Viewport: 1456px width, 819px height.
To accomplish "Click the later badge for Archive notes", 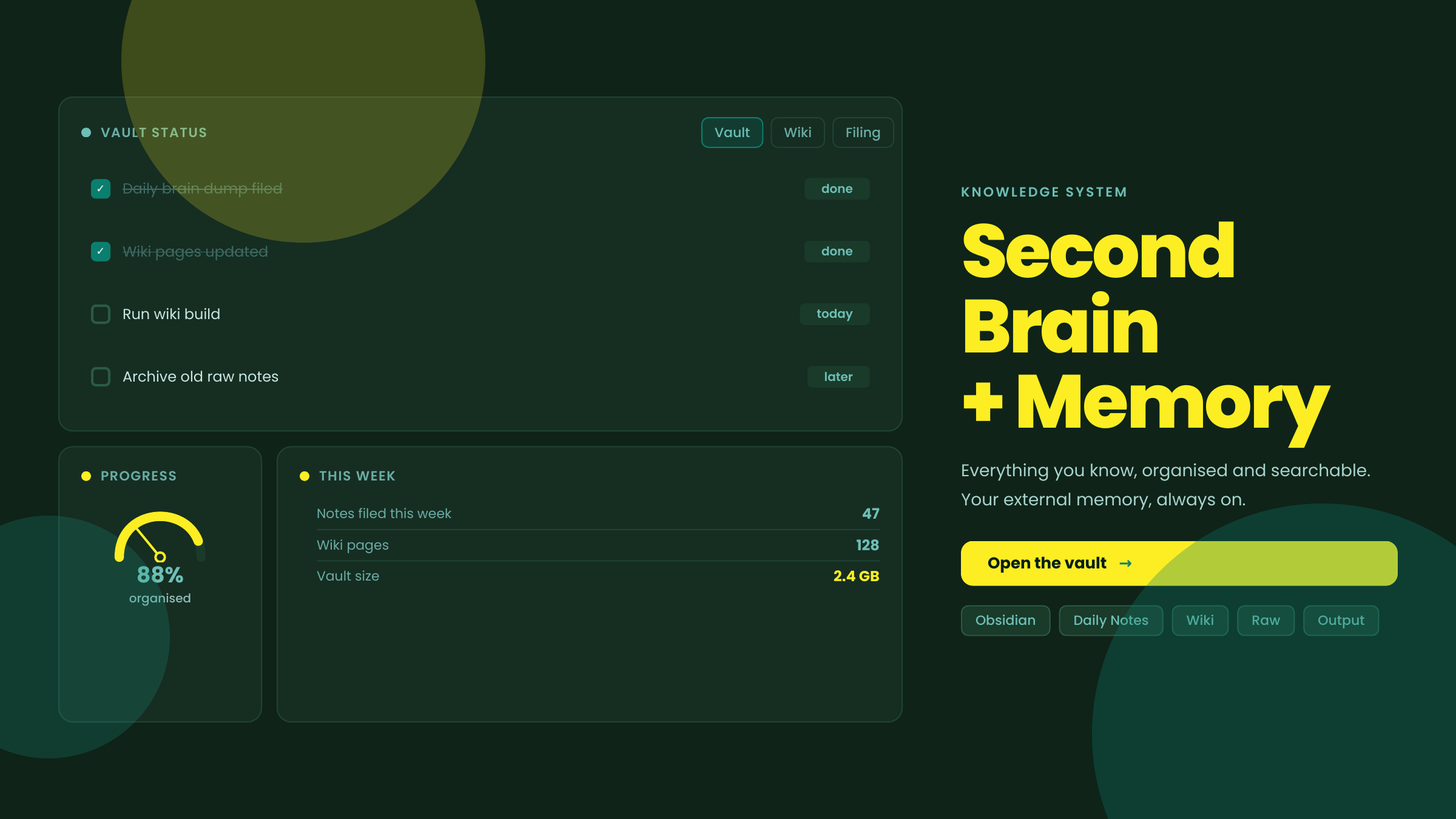I will tap(838, 377).
